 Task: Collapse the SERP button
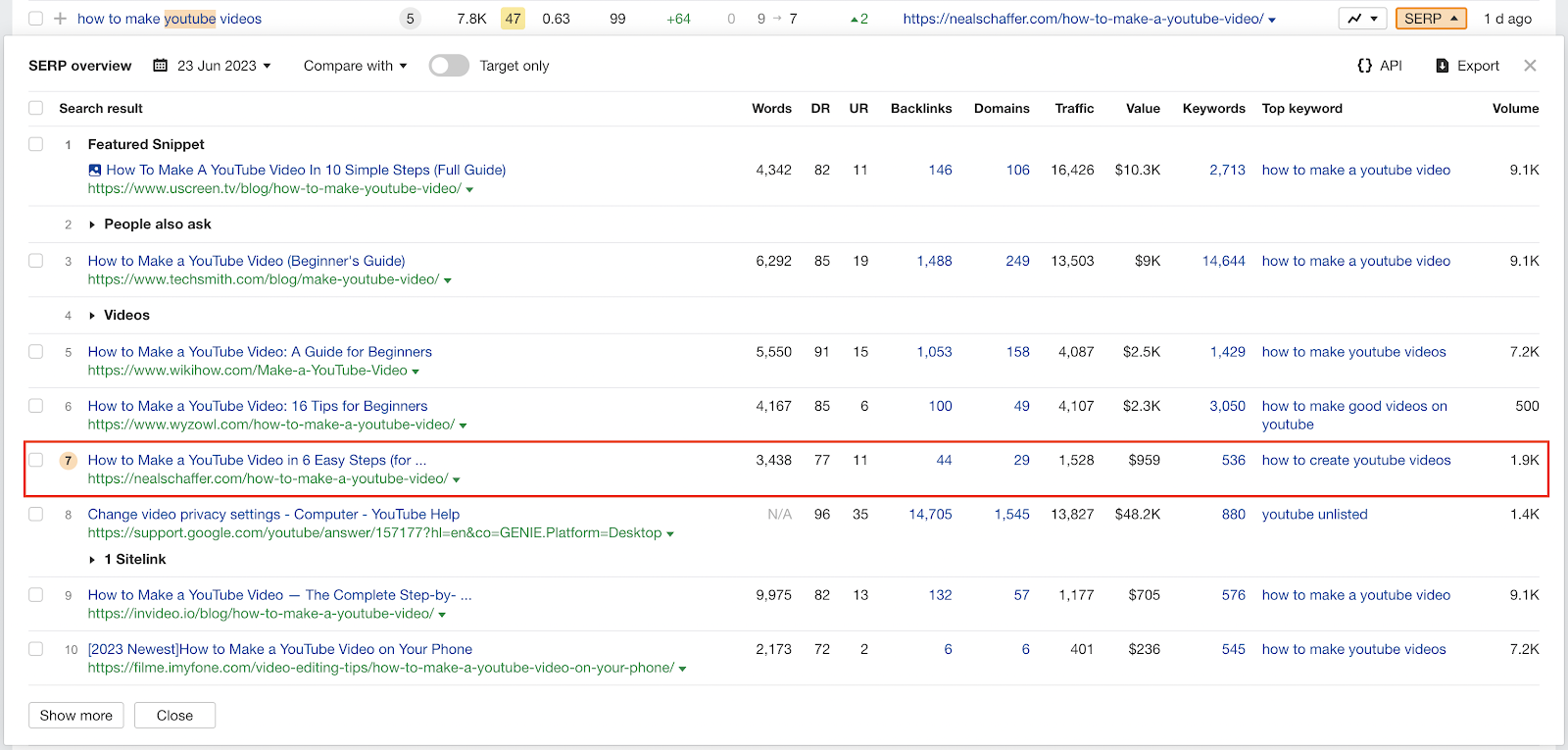[1431, 19]
